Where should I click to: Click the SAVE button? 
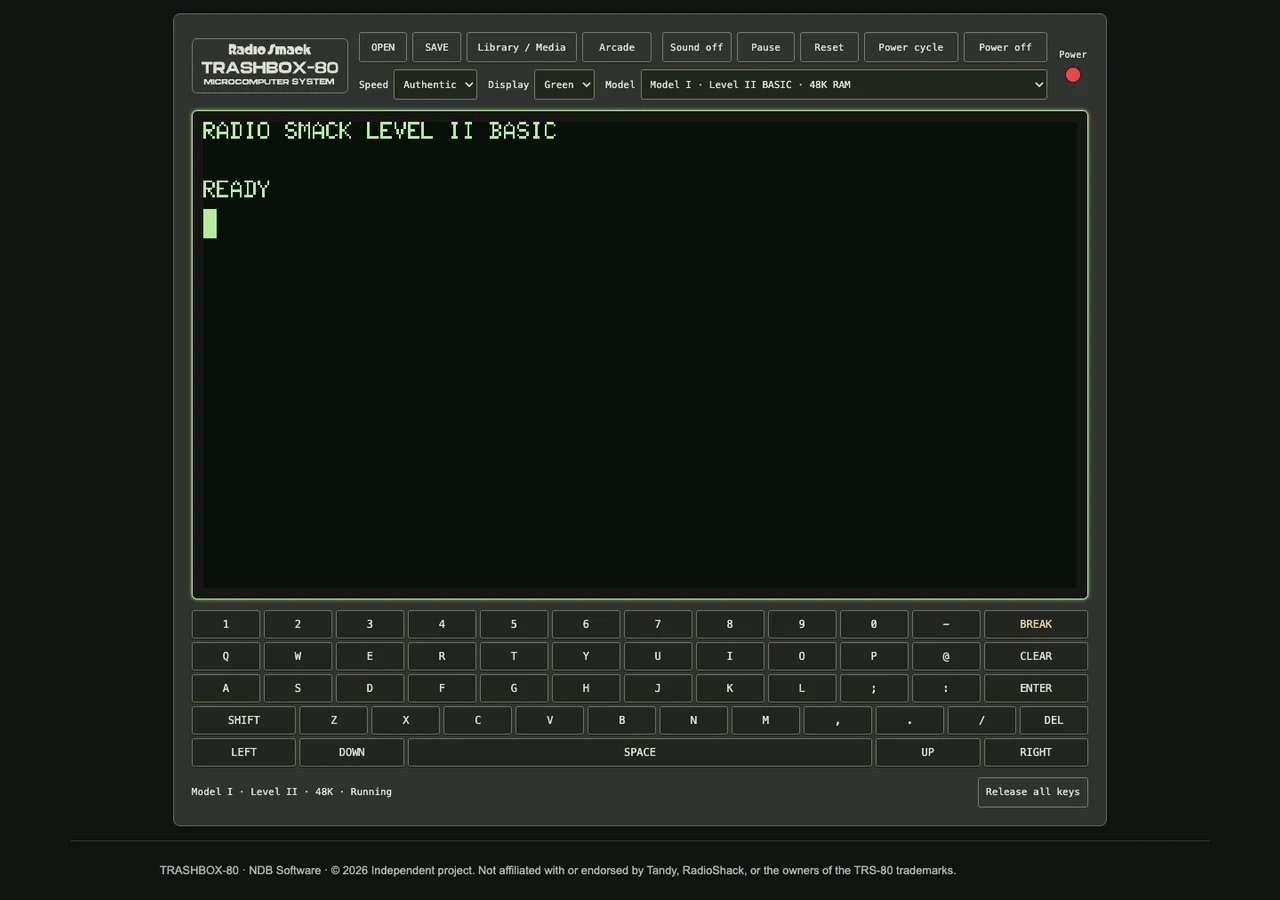437,47
